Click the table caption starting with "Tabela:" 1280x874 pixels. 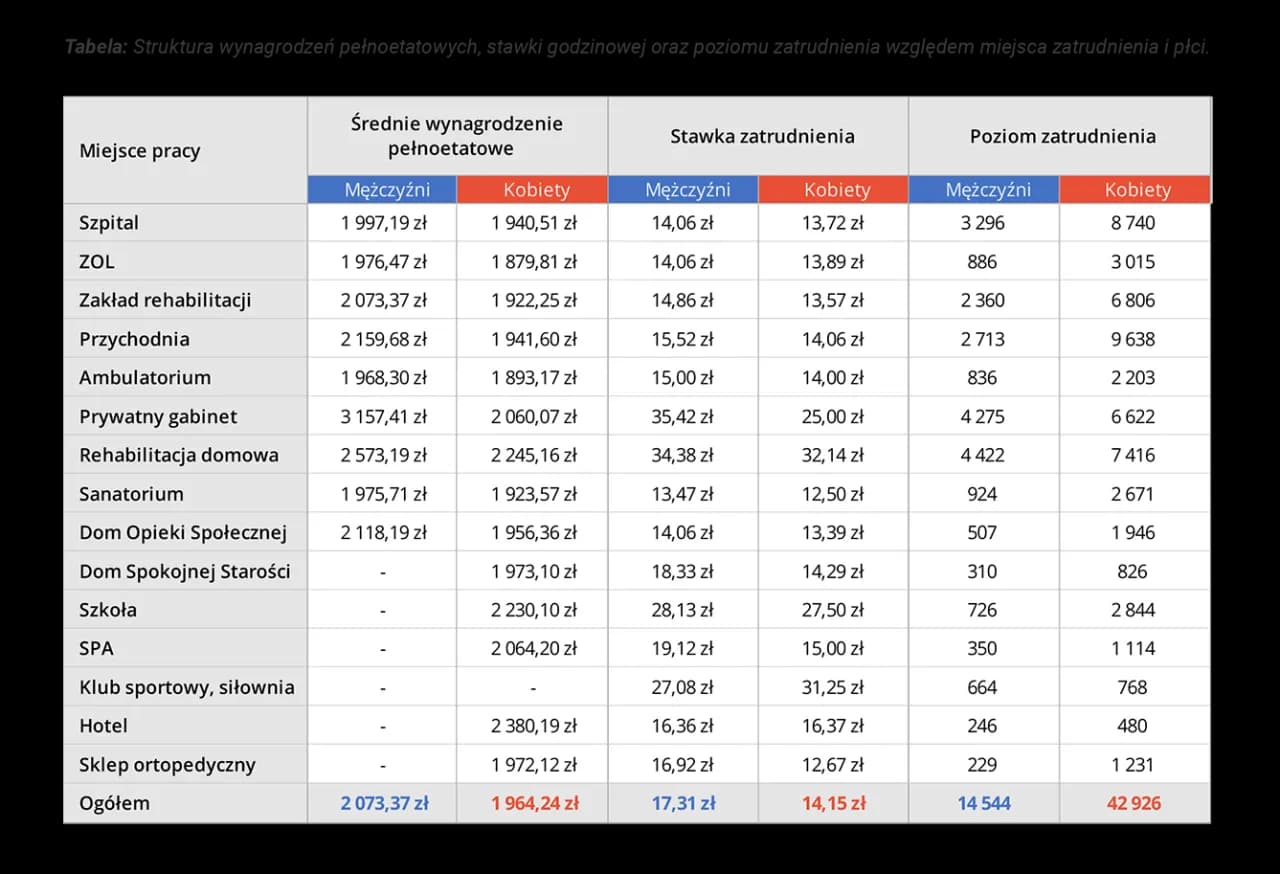(x=636, y=47)
